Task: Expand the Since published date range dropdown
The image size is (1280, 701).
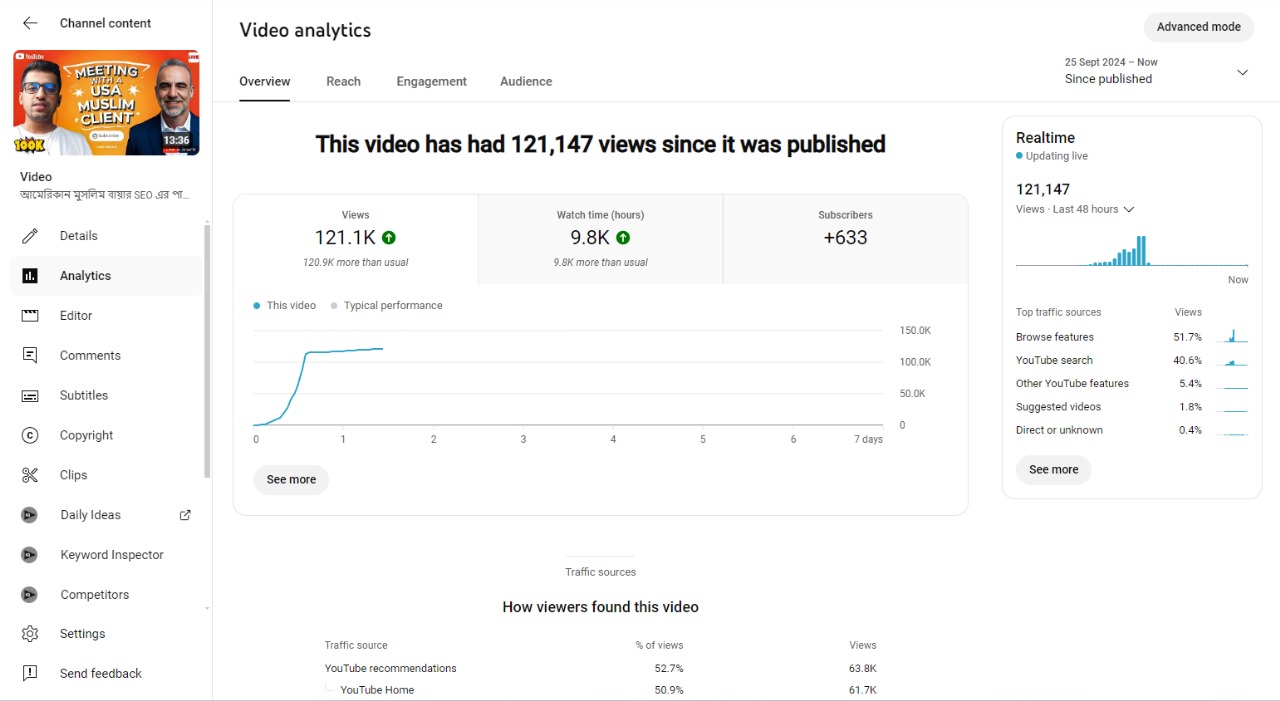Action: click(1242, 72)
